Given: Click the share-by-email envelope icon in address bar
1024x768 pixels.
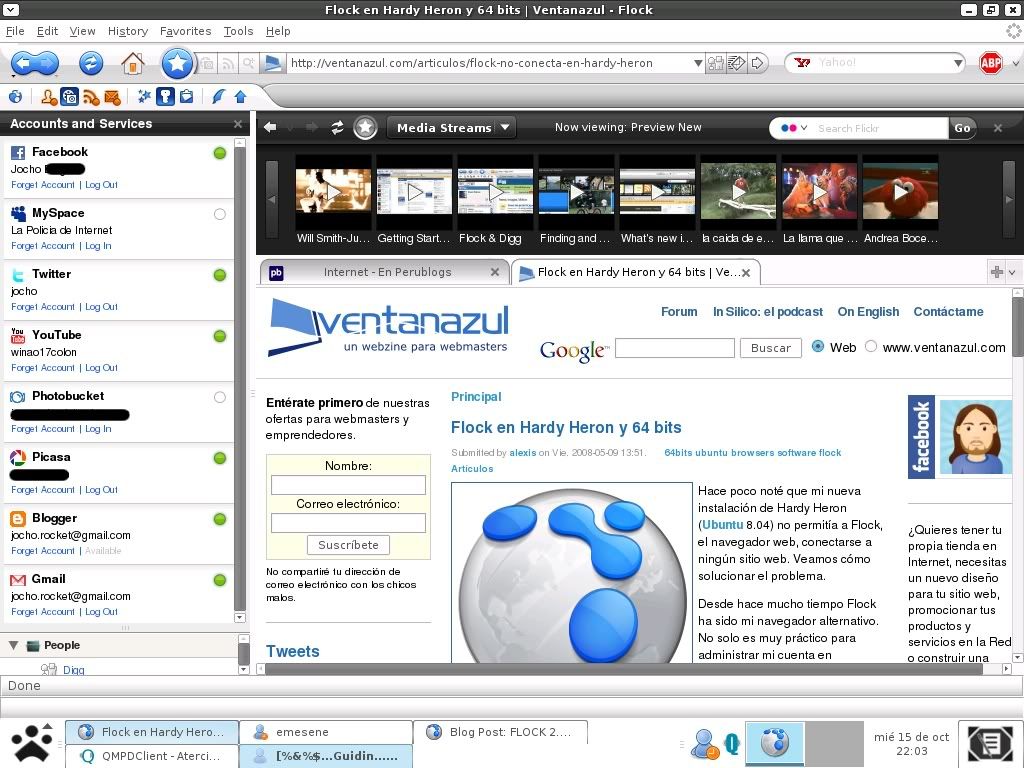Looking at the screenshot, I should 737,63.
